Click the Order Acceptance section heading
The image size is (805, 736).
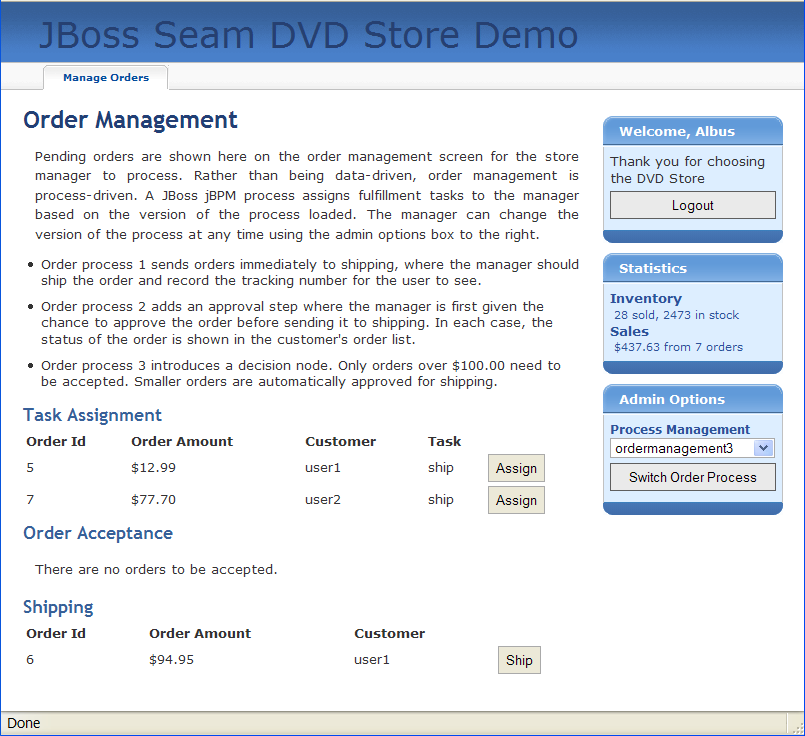98,533
